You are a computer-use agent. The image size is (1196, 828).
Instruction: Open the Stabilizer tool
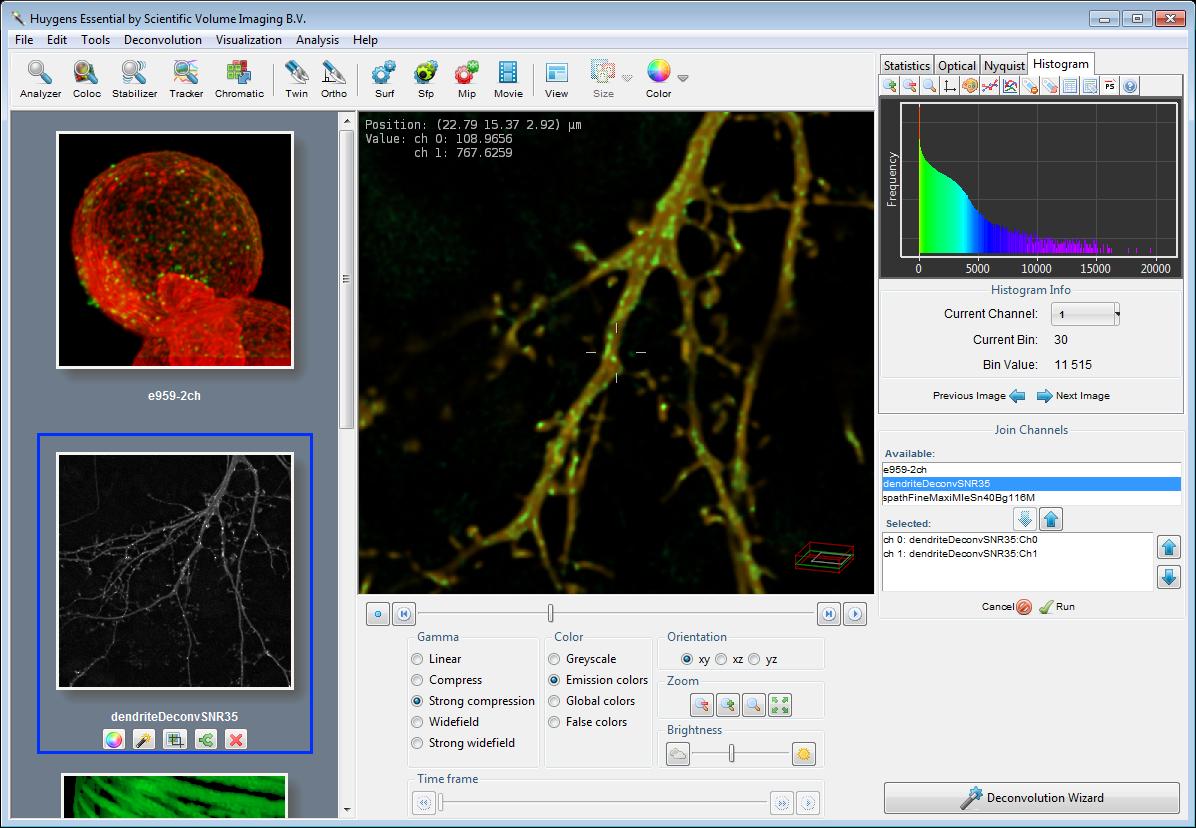pos(134,78)
